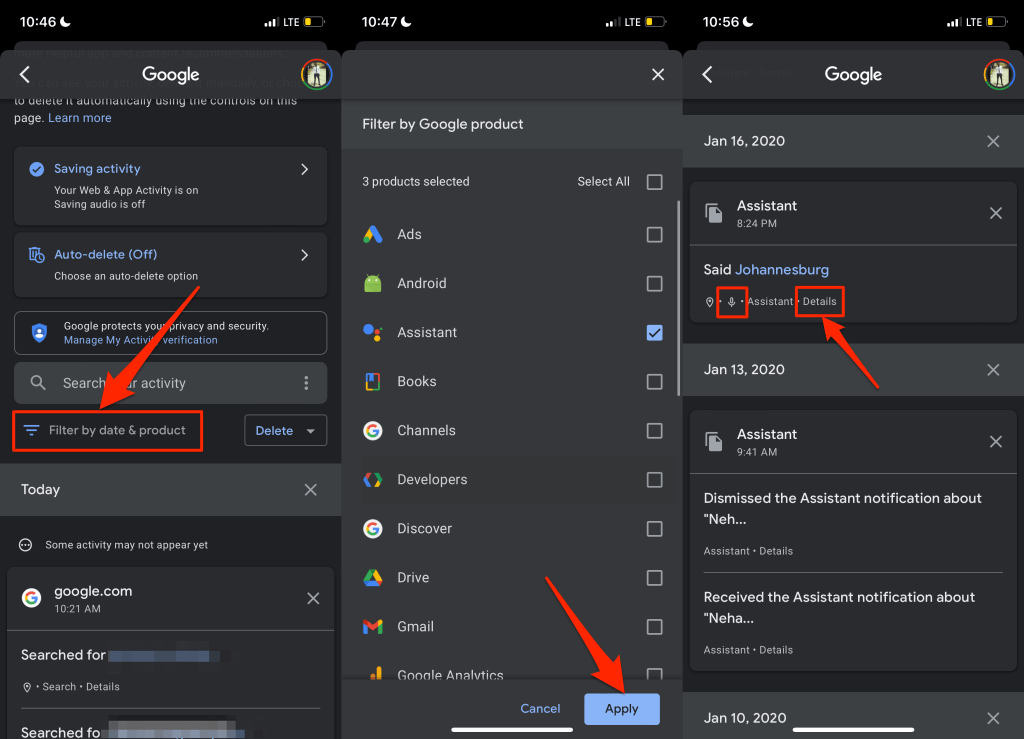Viewport: 1024px width, 739px height.
Task: Click the Android robot icon
Action: 373,284
